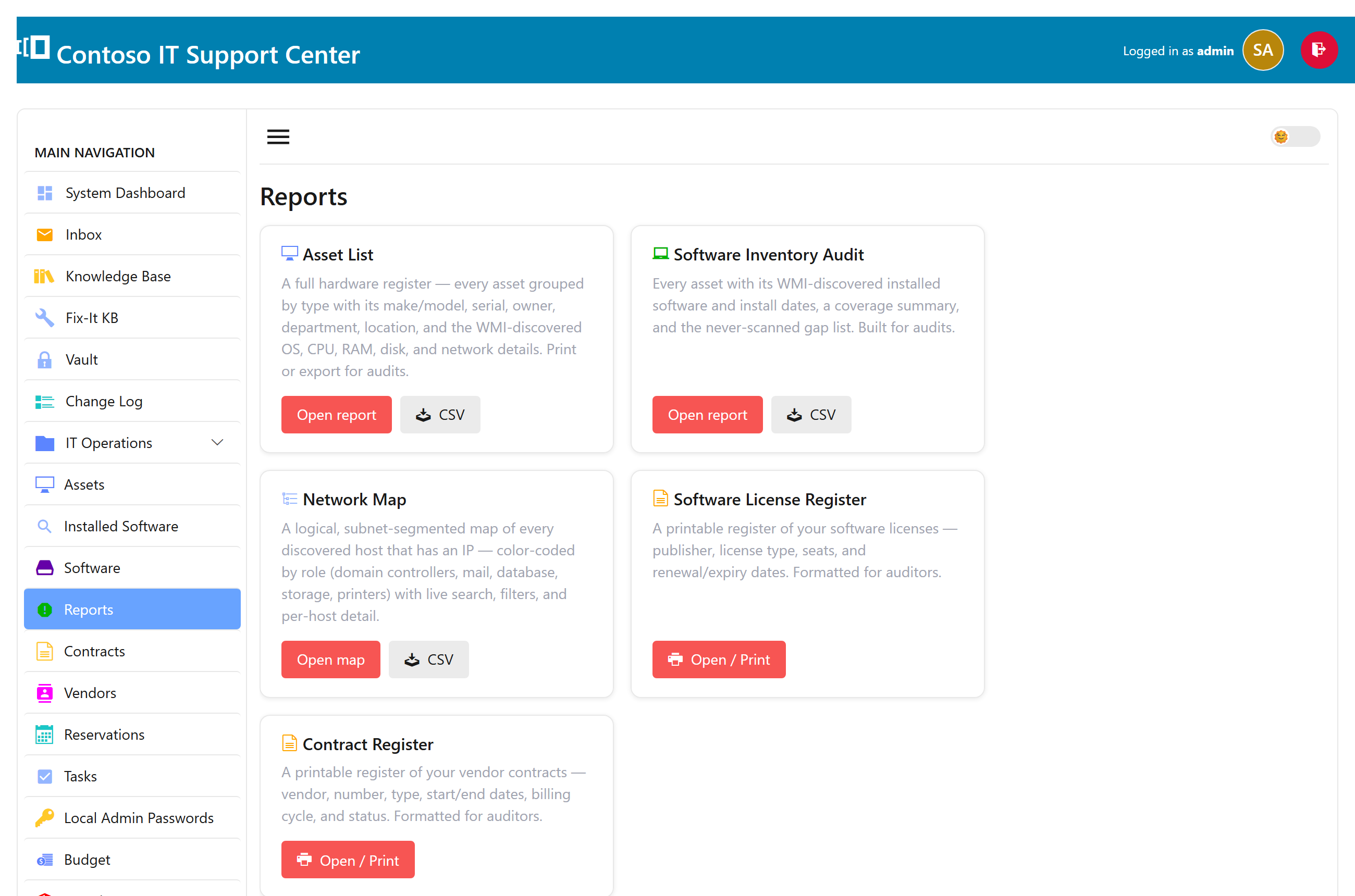Click the IT Operations folder icon

pos(45,443)
